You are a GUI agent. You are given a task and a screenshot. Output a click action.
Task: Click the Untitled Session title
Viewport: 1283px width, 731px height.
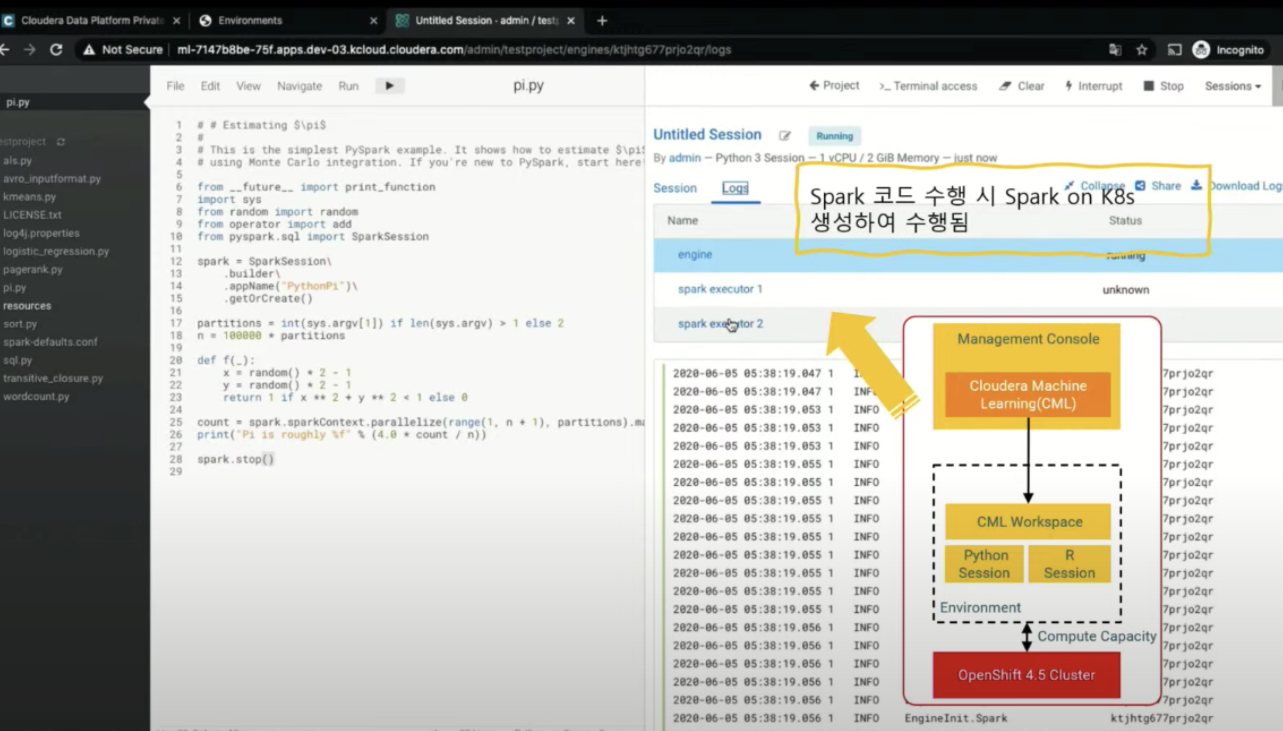707,135
